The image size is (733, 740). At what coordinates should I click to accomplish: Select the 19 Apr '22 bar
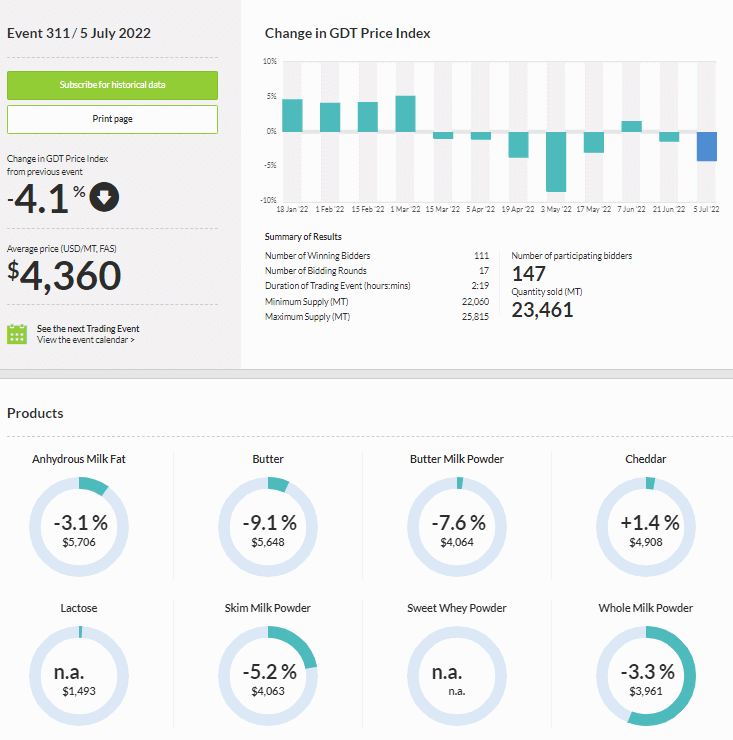pyautogui.click(x=518, y=145)
